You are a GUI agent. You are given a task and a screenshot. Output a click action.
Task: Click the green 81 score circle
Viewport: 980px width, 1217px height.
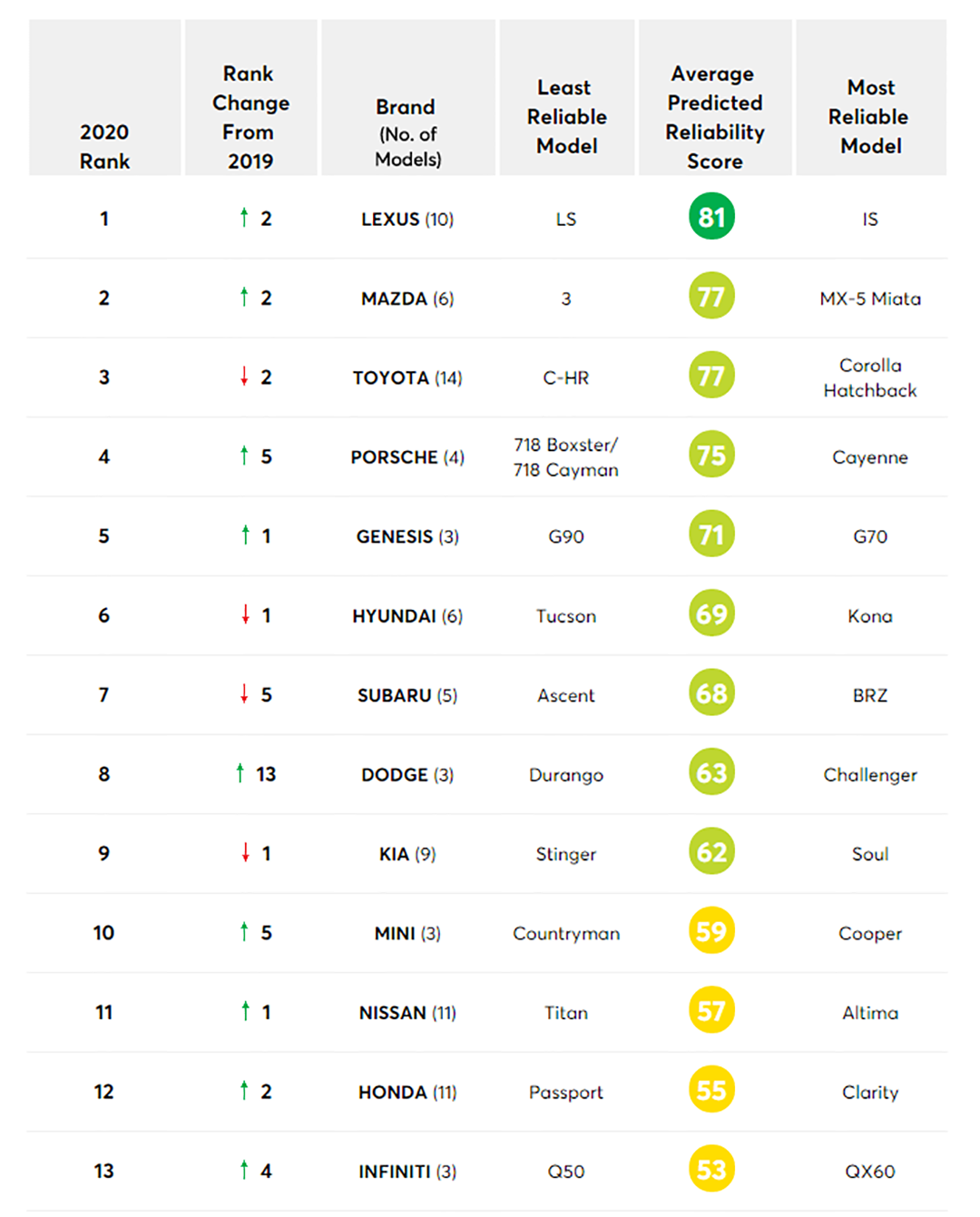point(711,217)
